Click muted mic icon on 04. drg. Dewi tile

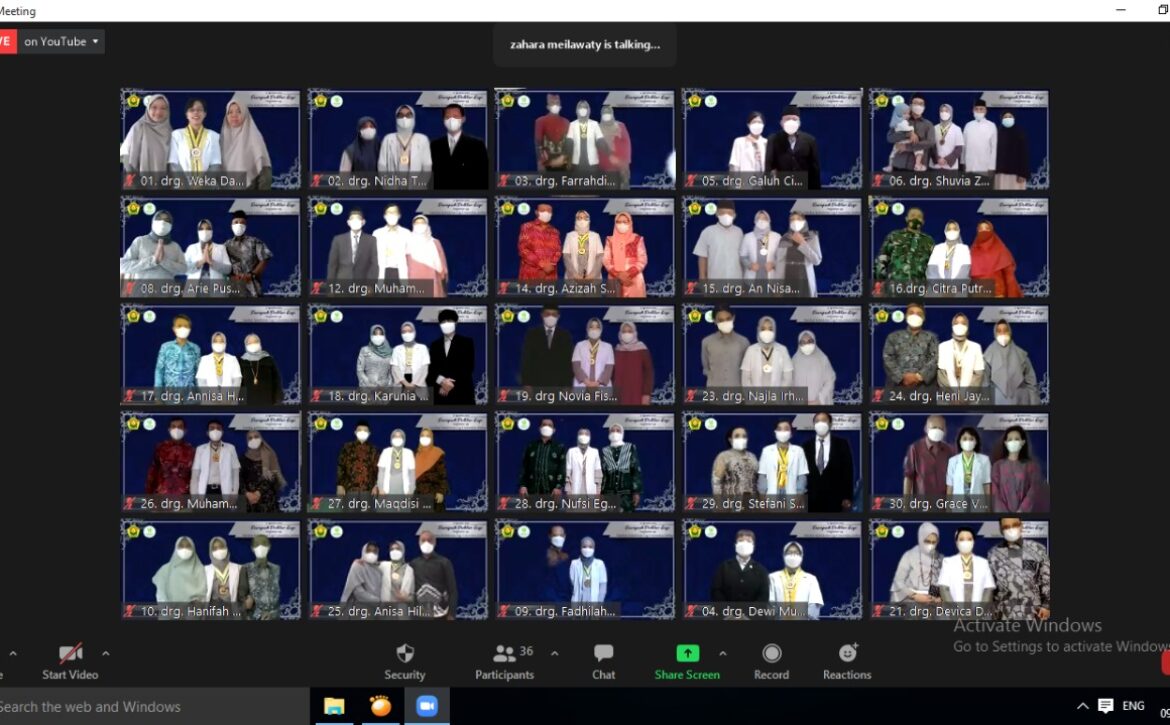coord(692,611)
